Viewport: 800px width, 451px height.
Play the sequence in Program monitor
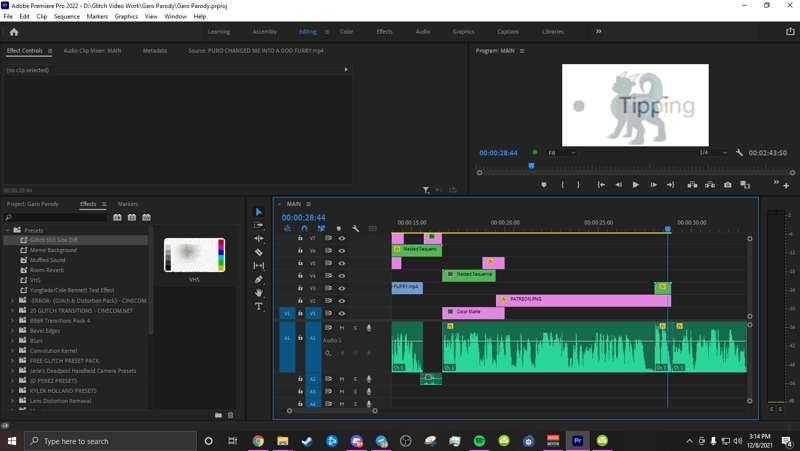click(x=636, y=185)
